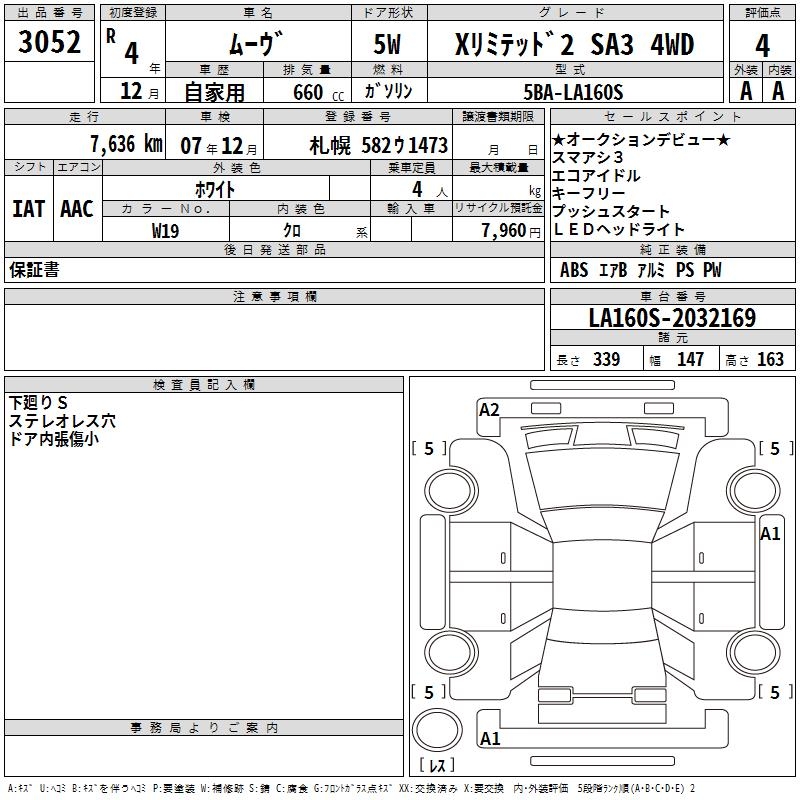Click A1 damage mark on rear bumper
Screen dimensions: 800x800
(490, 738)
